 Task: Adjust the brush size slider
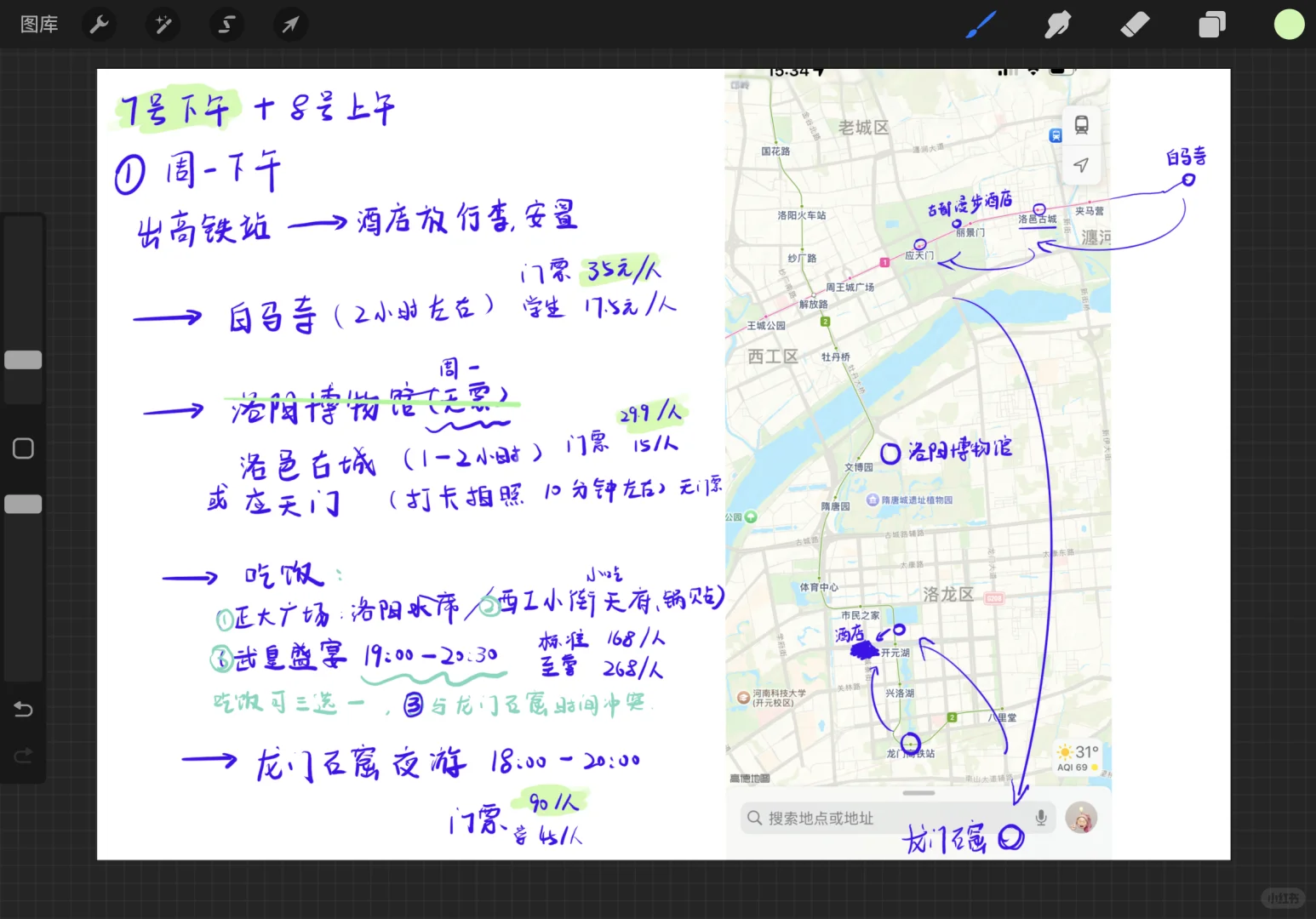[x=23, y=359]
